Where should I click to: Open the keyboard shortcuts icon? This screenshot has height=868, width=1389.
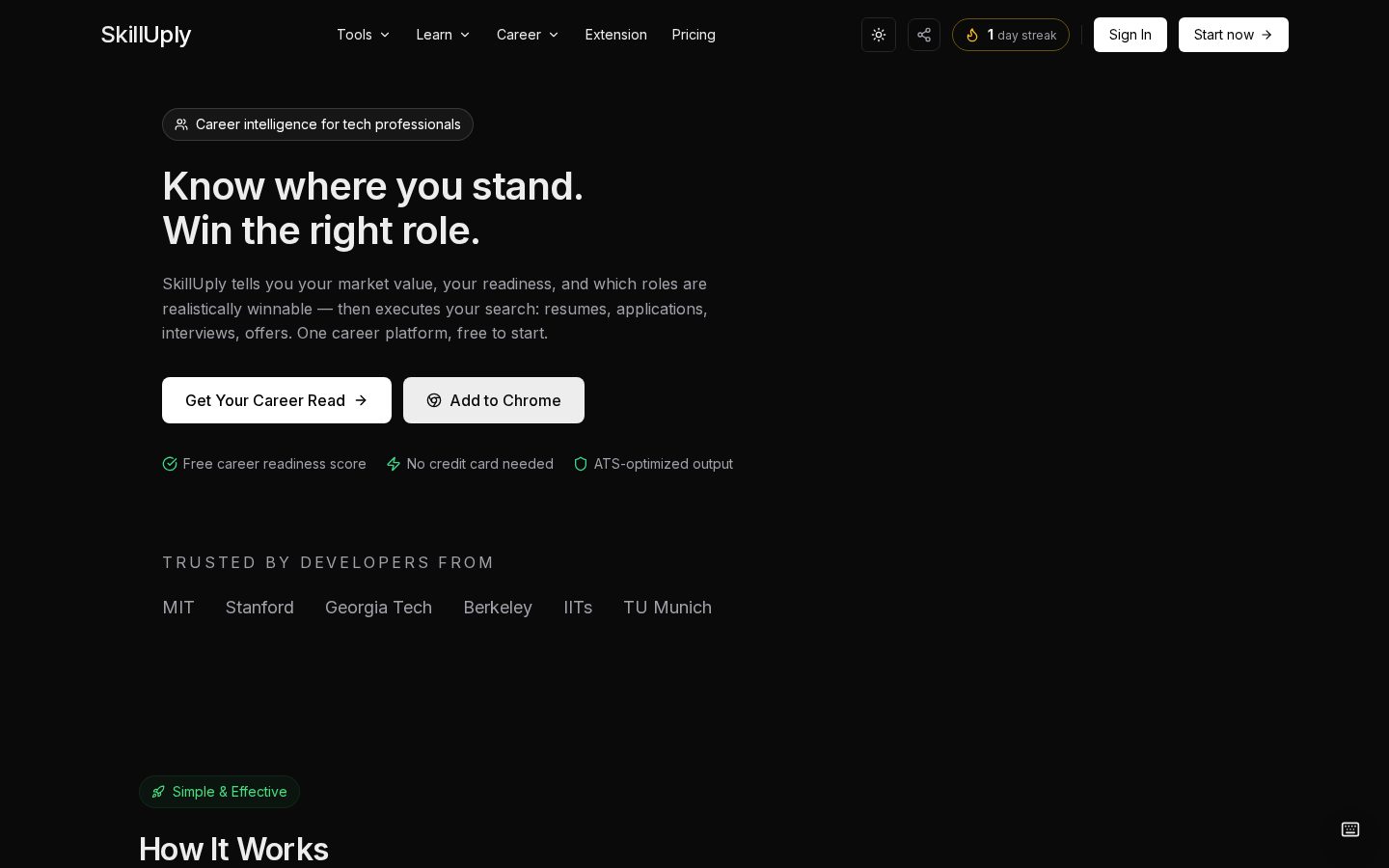1350,829
